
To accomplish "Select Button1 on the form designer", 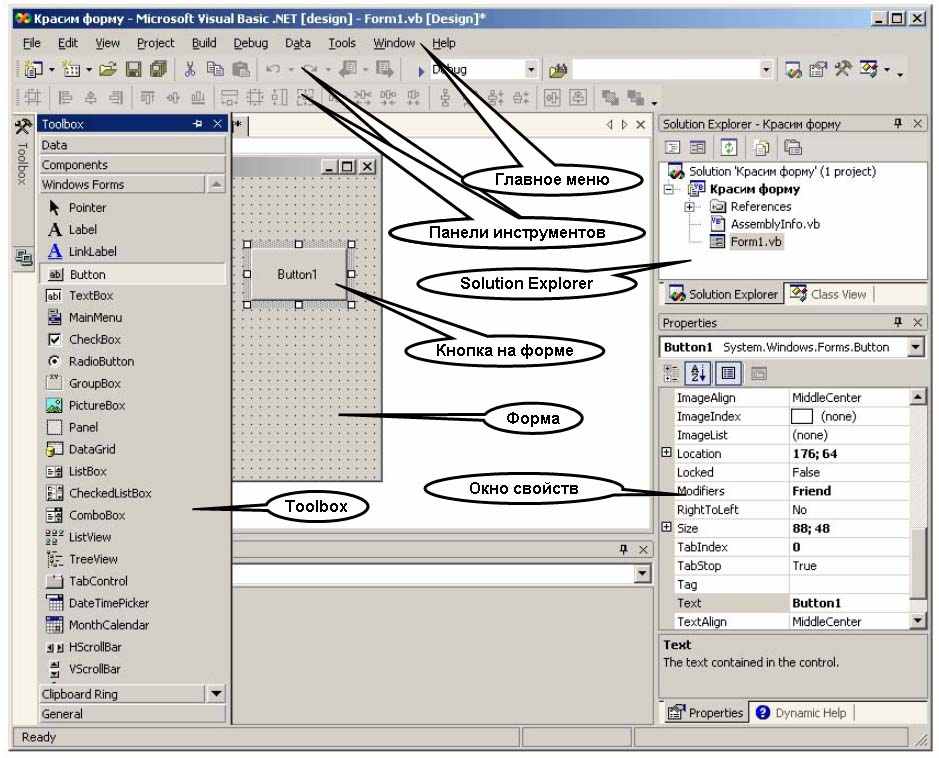I will point(298,274).
